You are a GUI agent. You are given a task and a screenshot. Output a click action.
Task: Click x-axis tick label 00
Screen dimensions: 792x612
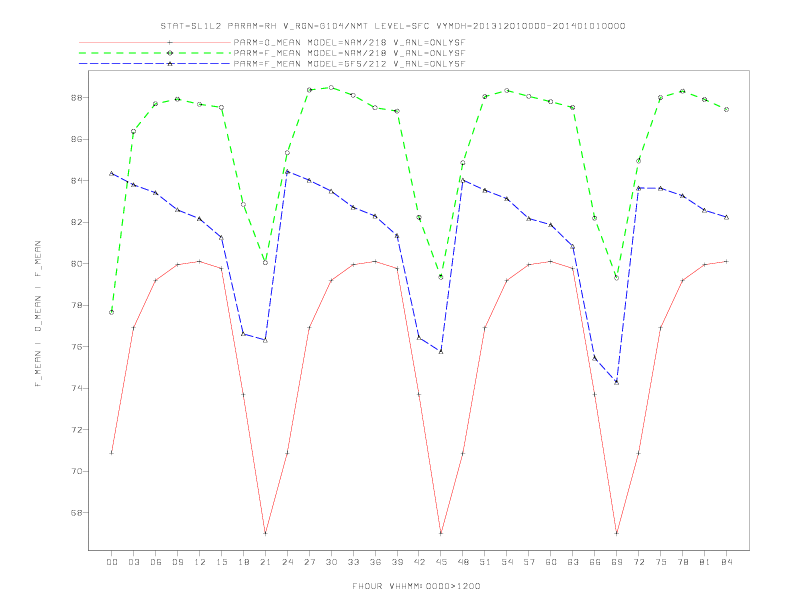[x=112, y=562]
